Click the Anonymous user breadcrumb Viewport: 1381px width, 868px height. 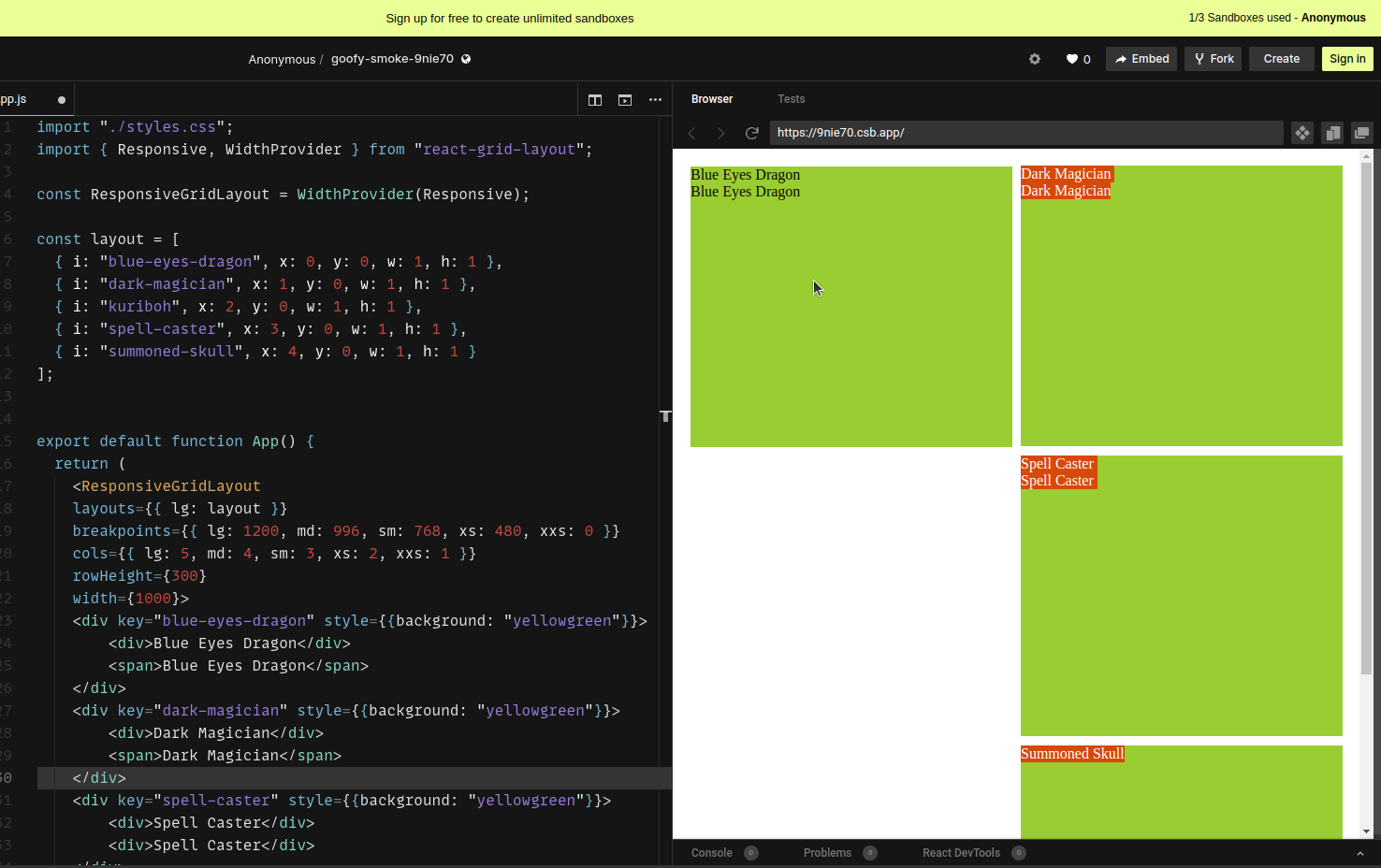coord(282,59)
